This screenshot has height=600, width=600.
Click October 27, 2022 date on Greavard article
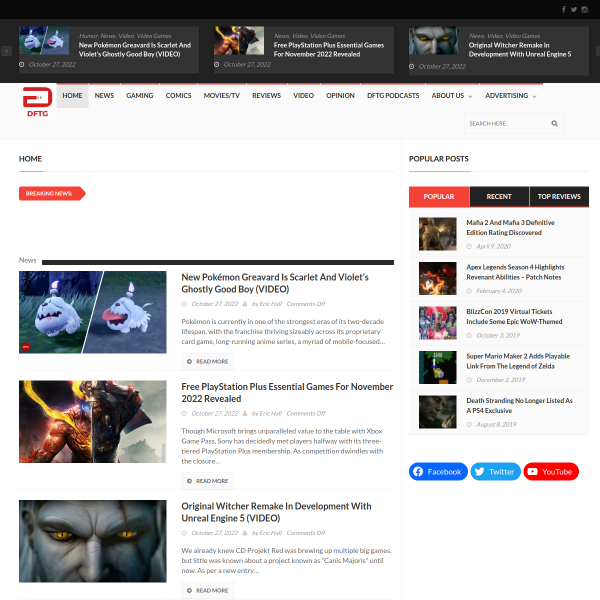coord(215,304)
